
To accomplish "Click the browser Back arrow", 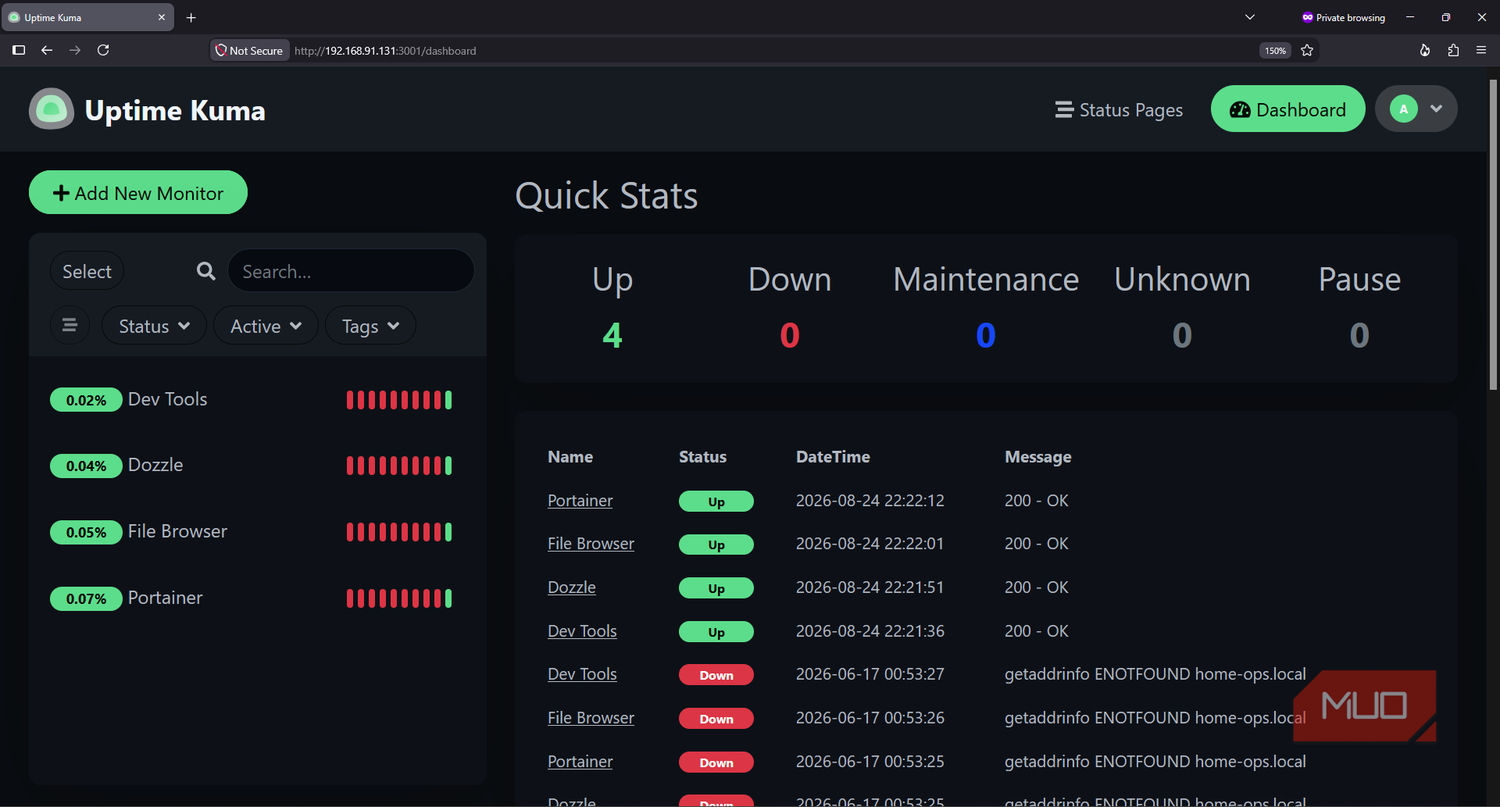I will point(47,50).
